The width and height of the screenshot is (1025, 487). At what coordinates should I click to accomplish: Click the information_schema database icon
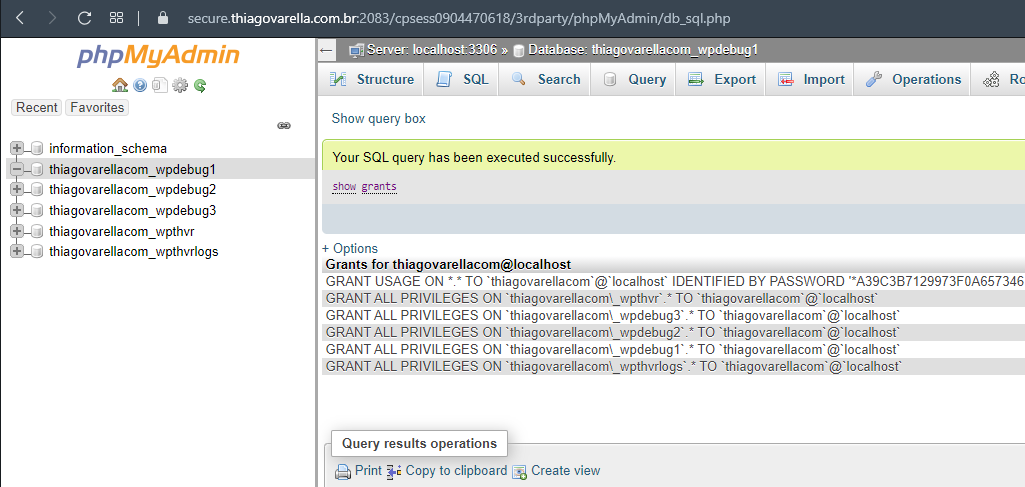coord(37,148)
